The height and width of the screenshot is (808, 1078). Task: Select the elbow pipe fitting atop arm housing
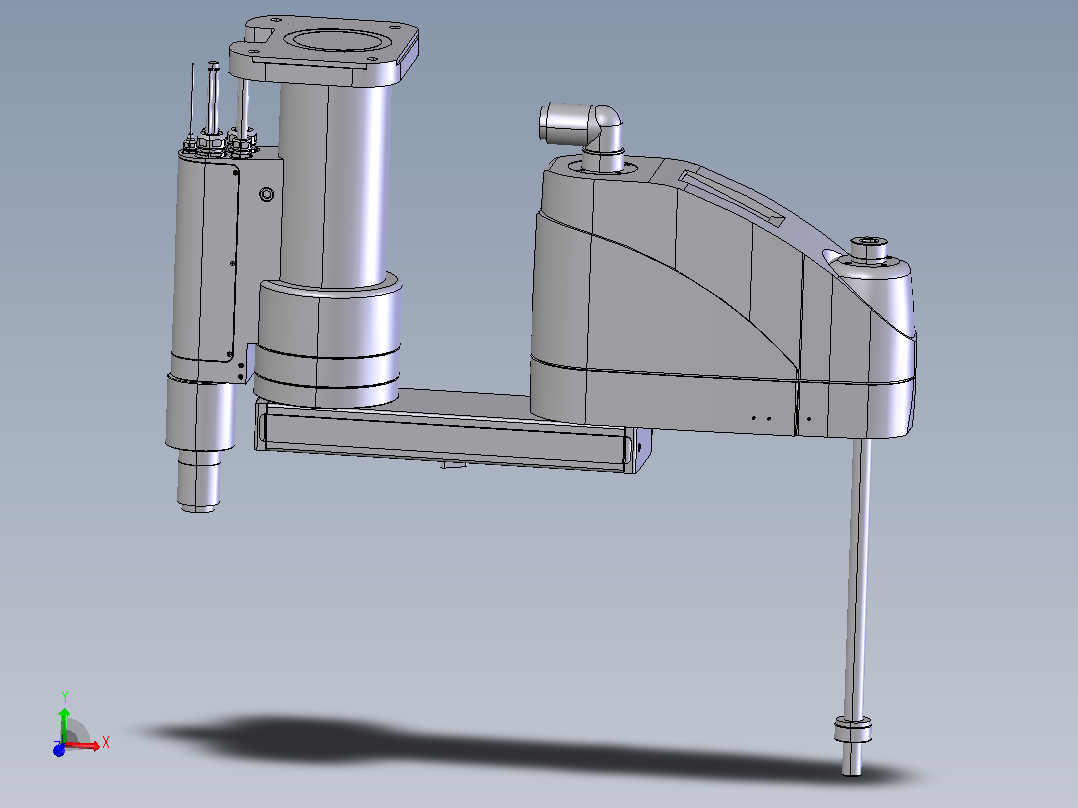pyautogui.click(x=583, y=136)
